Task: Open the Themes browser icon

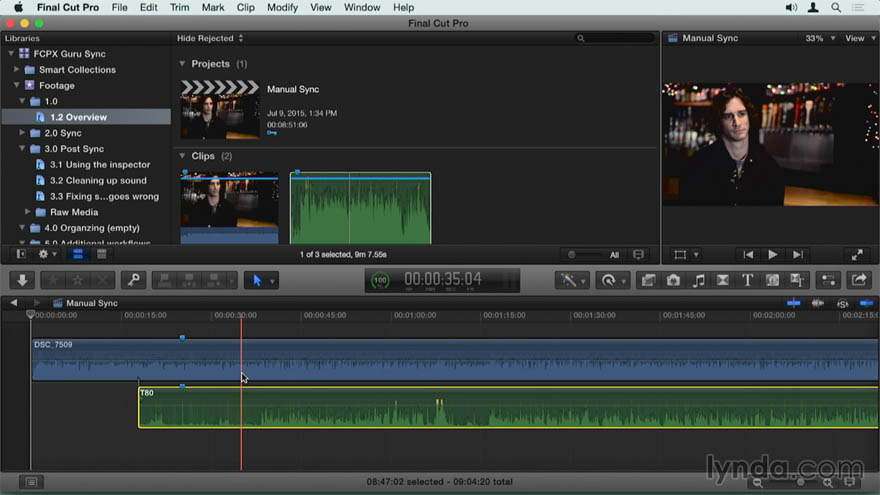Action: [797, 280]
